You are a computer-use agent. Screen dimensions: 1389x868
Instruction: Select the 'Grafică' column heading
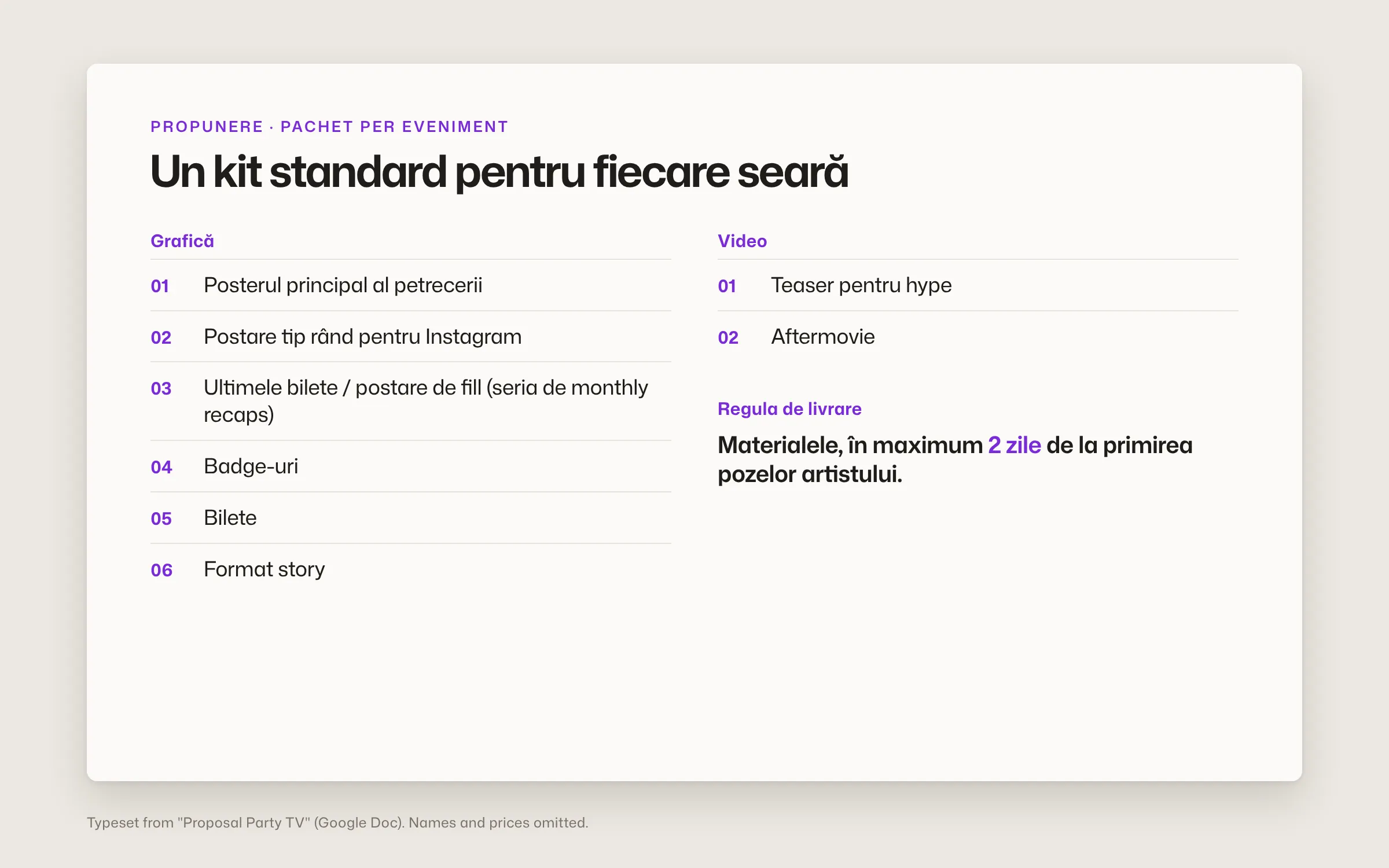click(182, 241)
